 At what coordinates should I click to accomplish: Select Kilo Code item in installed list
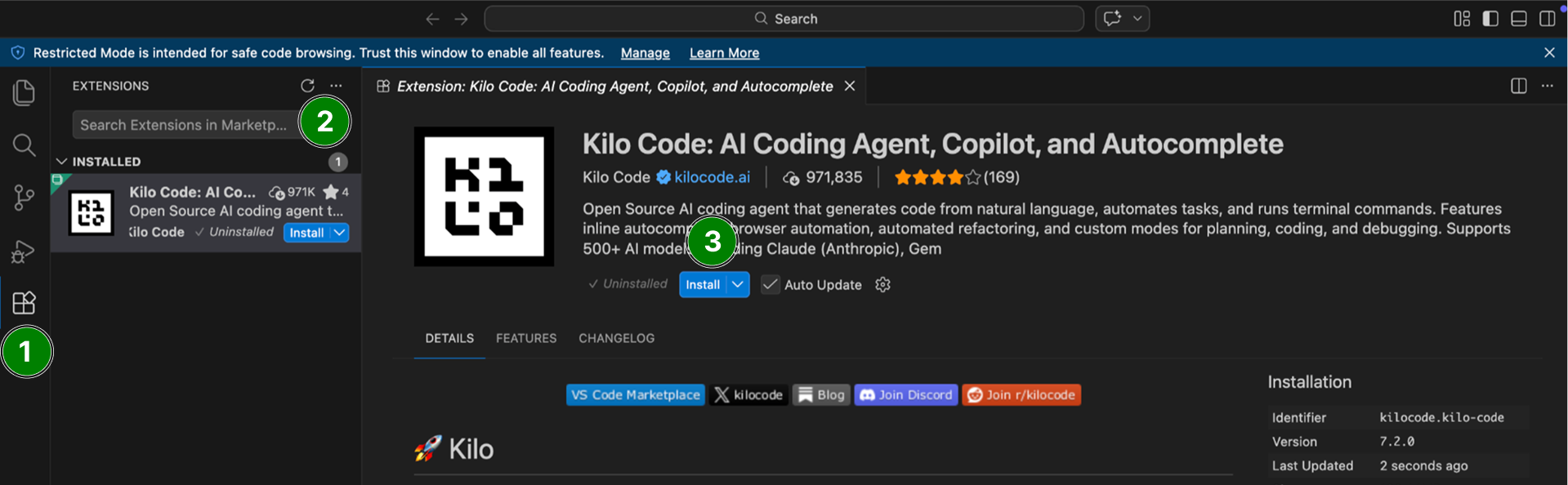pos(206,212)
